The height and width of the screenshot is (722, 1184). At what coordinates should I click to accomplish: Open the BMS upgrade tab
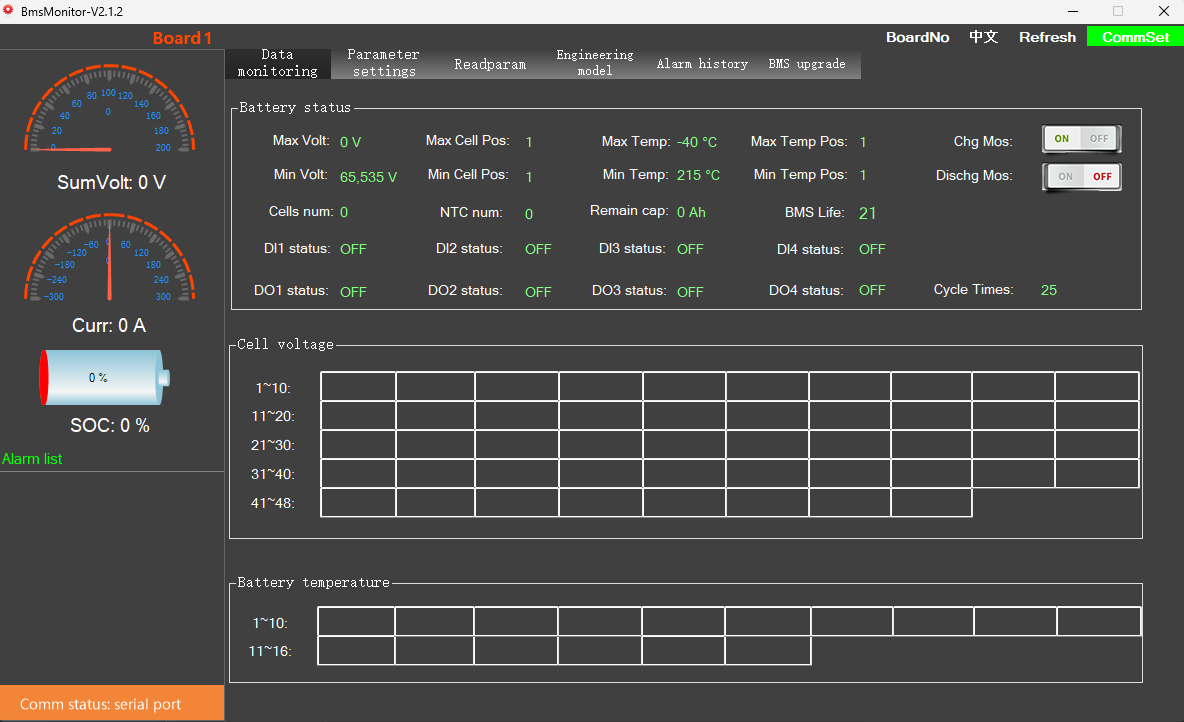[x=807, y=64]
